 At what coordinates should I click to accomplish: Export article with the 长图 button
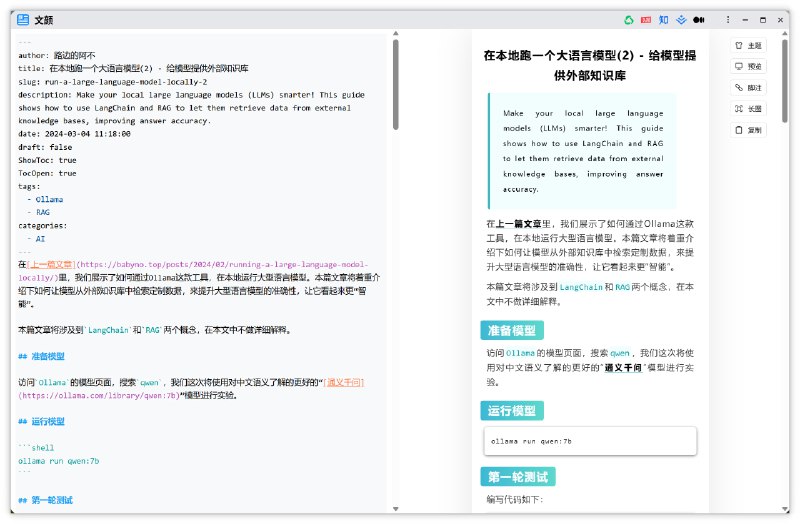pos(748,108)
